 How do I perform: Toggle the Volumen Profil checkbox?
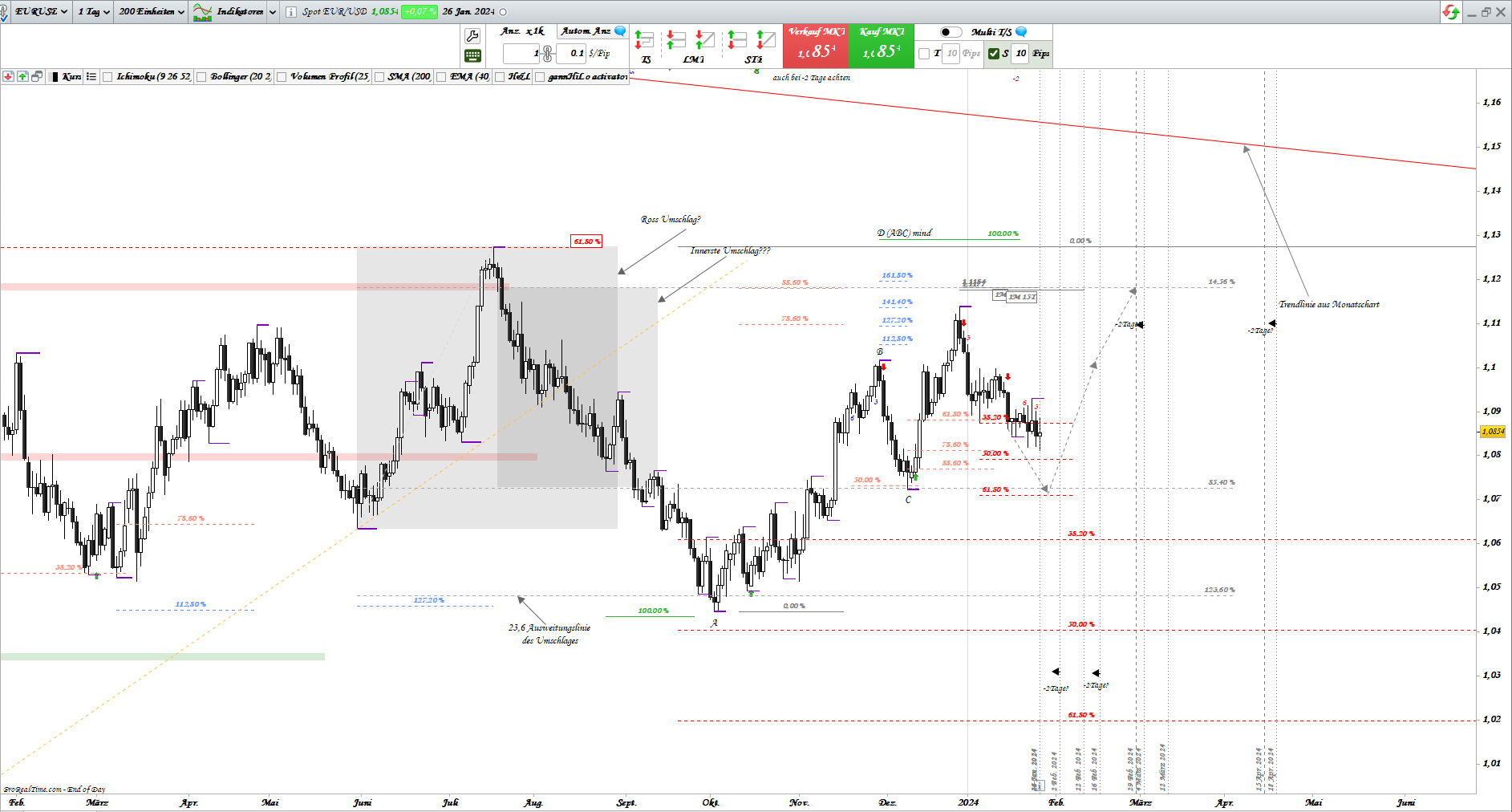click(x=282, y=77)
